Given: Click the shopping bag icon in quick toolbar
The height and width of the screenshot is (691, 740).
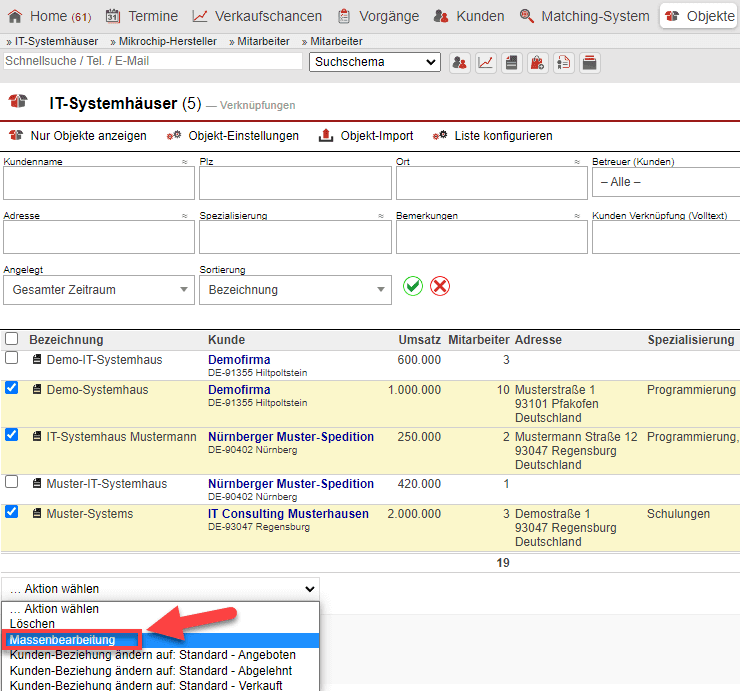Looking at the screenshot, I should 538,62.
